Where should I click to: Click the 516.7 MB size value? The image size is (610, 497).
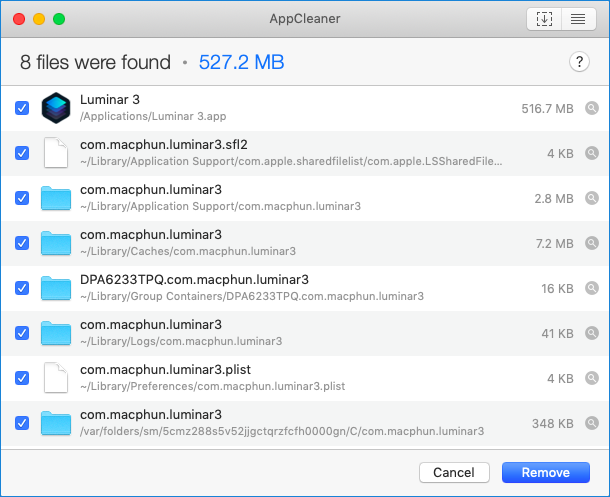point(547,108)
